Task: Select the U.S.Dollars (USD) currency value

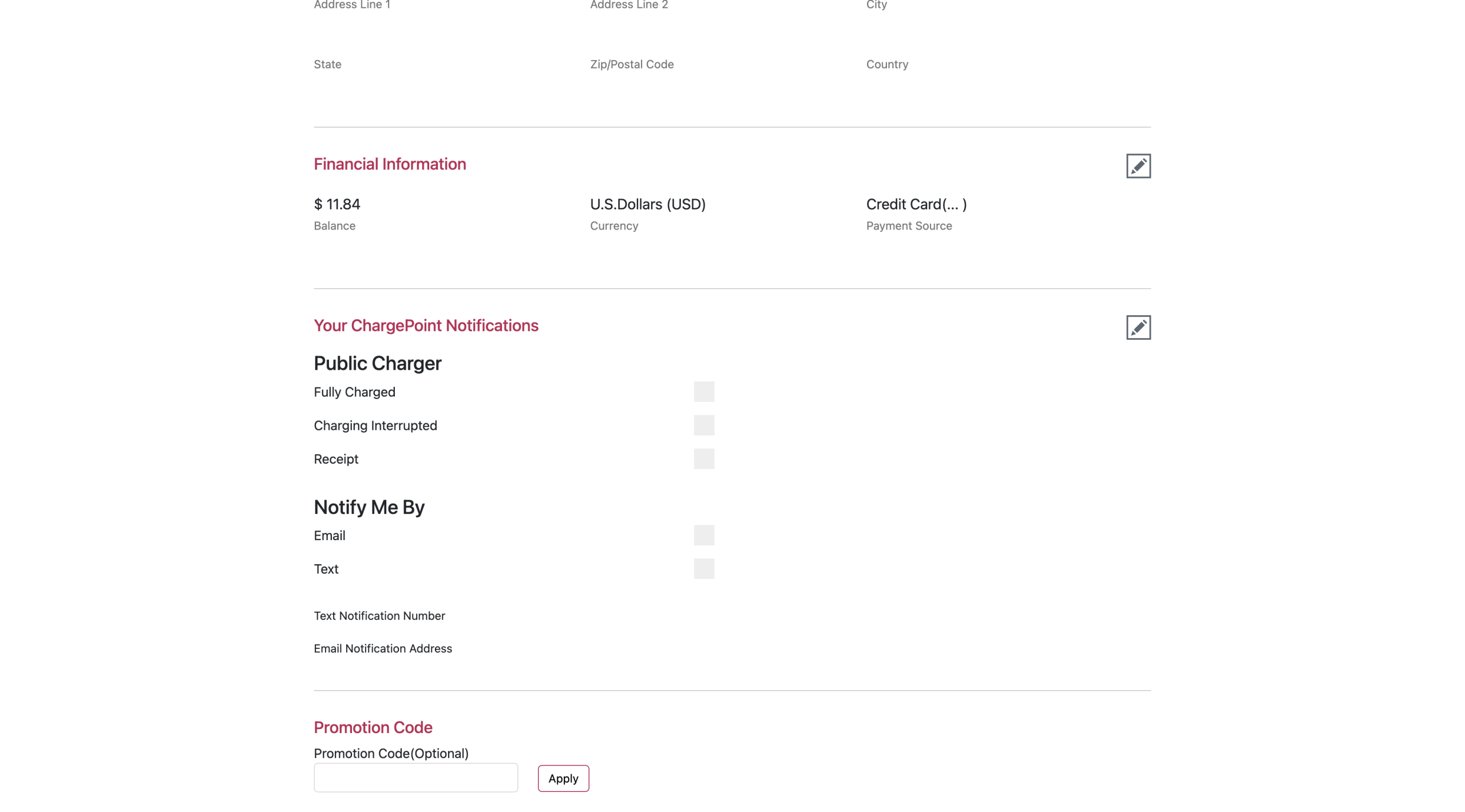Action: (x=647, y=204)
